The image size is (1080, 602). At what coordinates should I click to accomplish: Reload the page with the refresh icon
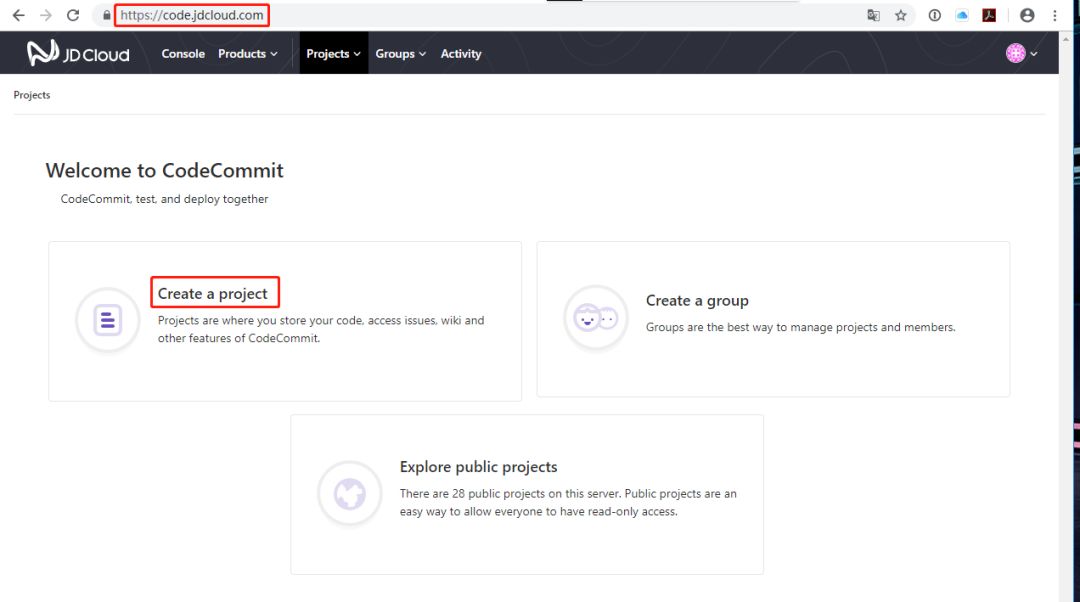pyautogui.click(x=73, y=15)
